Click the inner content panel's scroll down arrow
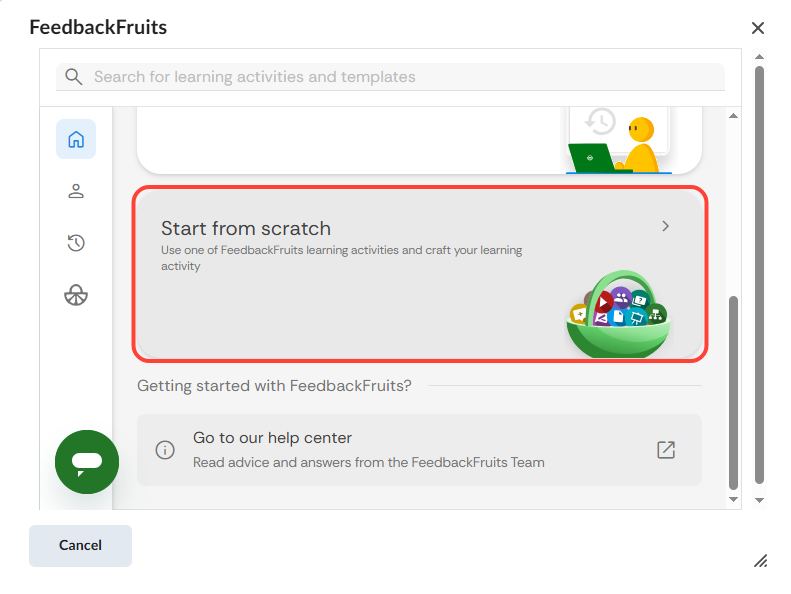Image resolution: width=791 pixels, height=594 pixels. pyautogui.click(x=733, y=498)
